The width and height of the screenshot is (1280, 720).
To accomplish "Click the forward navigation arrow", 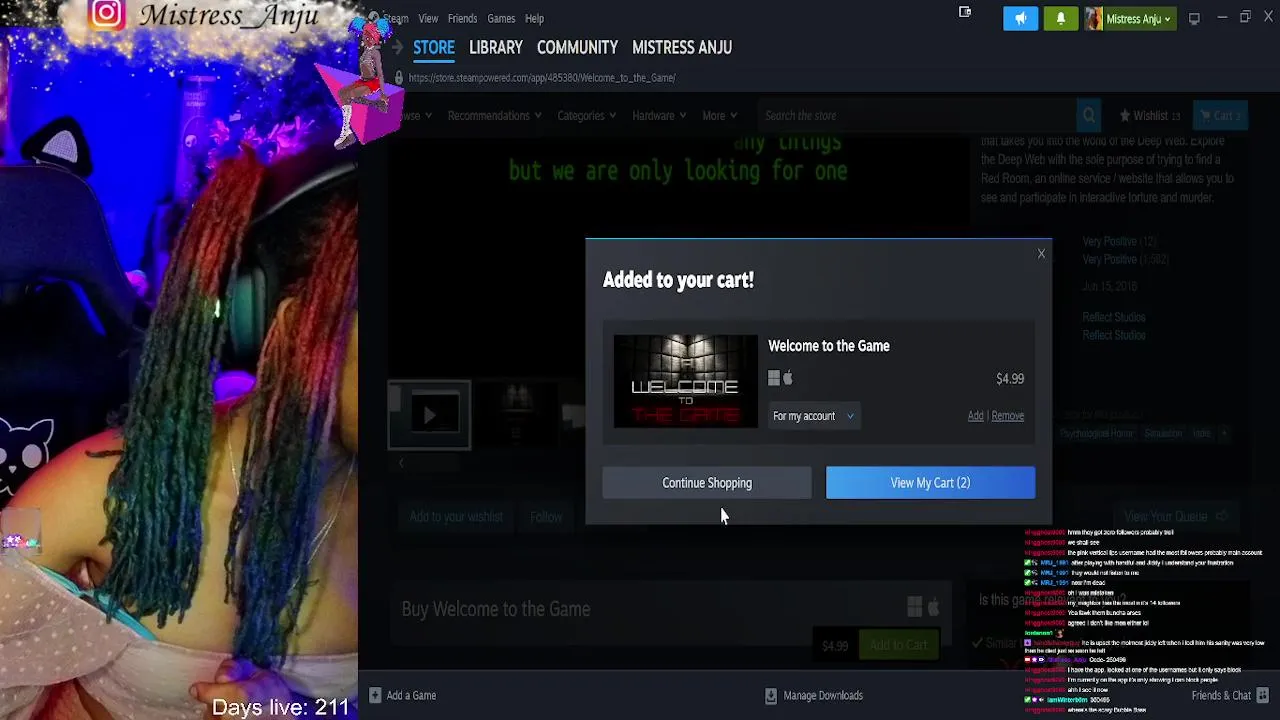I will click(x=398, y=47).
